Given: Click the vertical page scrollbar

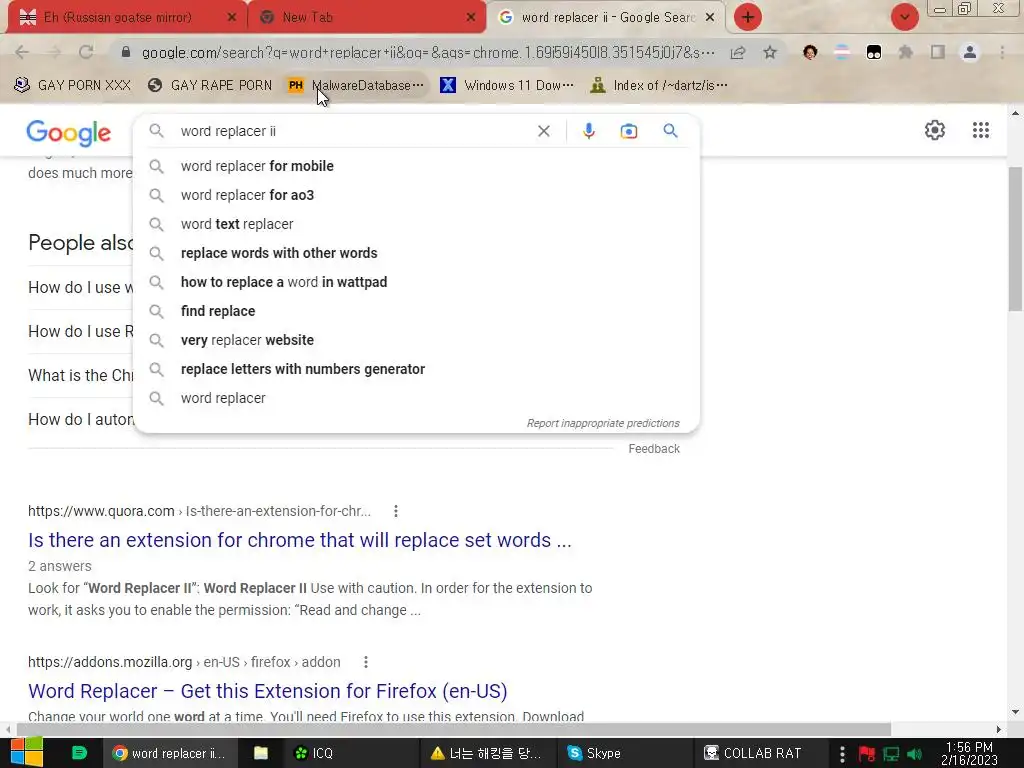Looking at the screenshot, I should [x=1016, y=238].
